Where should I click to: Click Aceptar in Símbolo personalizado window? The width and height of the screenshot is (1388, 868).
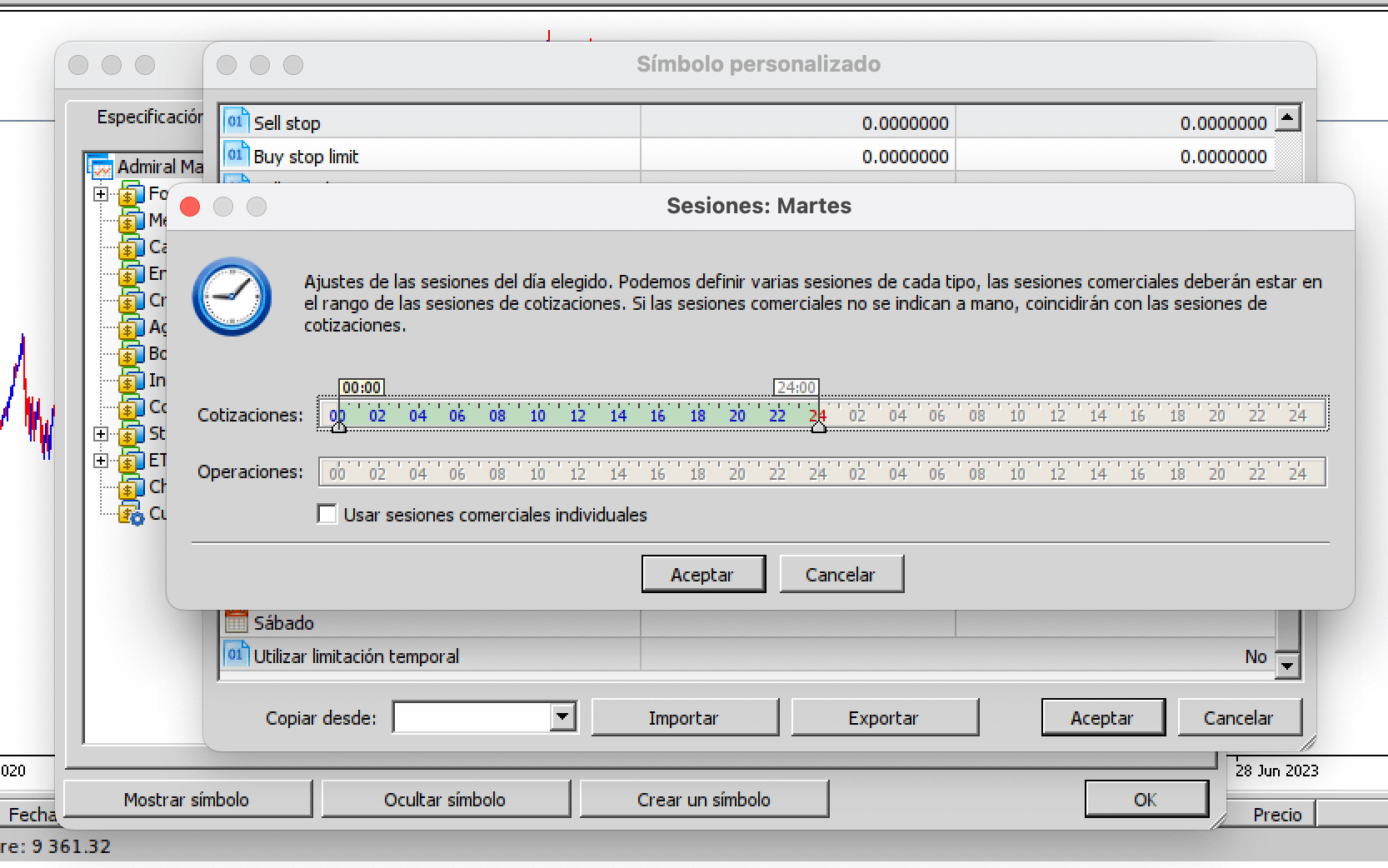point(1102,717)
